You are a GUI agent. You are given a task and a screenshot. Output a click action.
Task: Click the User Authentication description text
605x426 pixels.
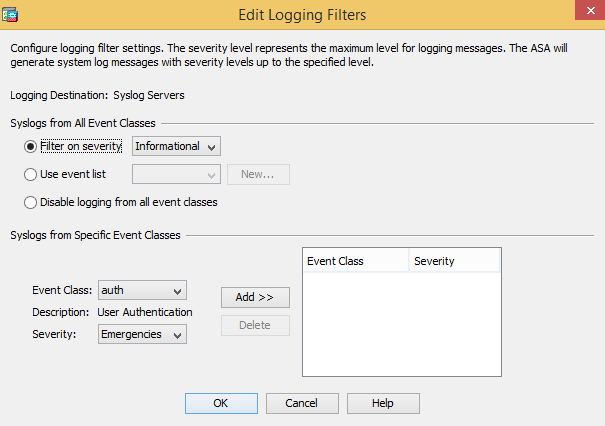[145, 313]
